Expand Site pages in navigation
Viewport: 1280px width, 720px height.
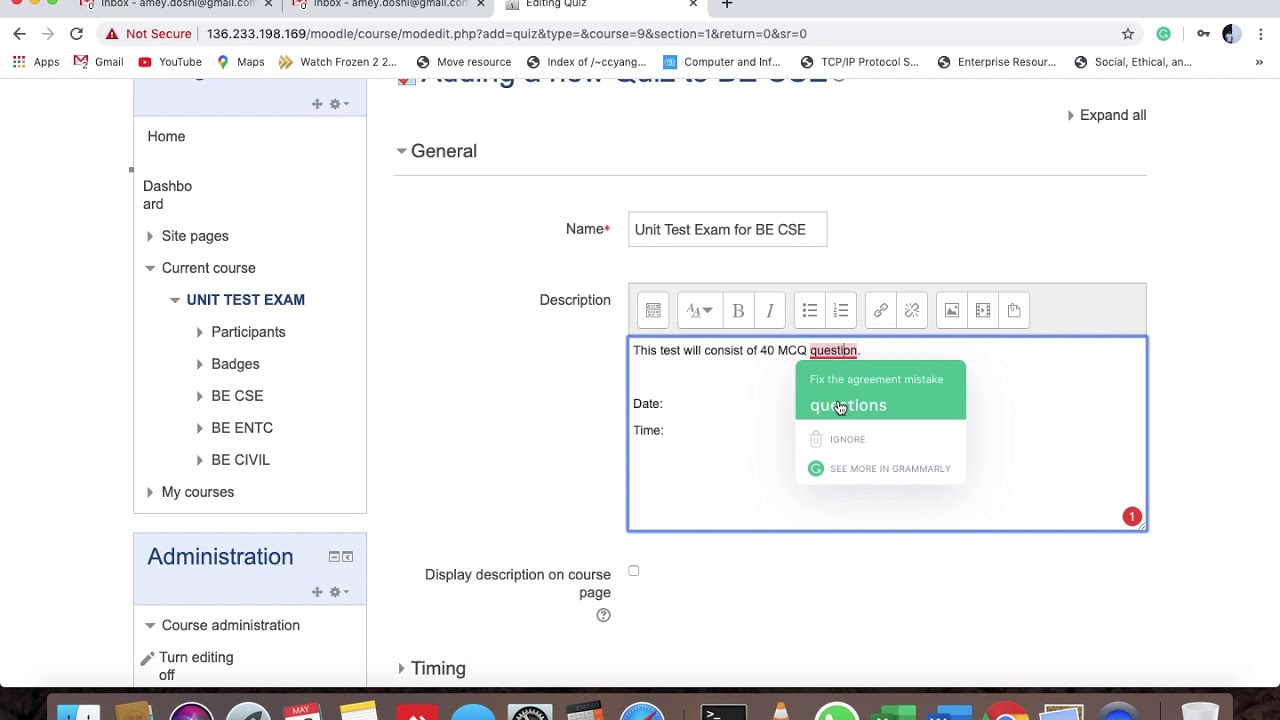tap(150, 236)
